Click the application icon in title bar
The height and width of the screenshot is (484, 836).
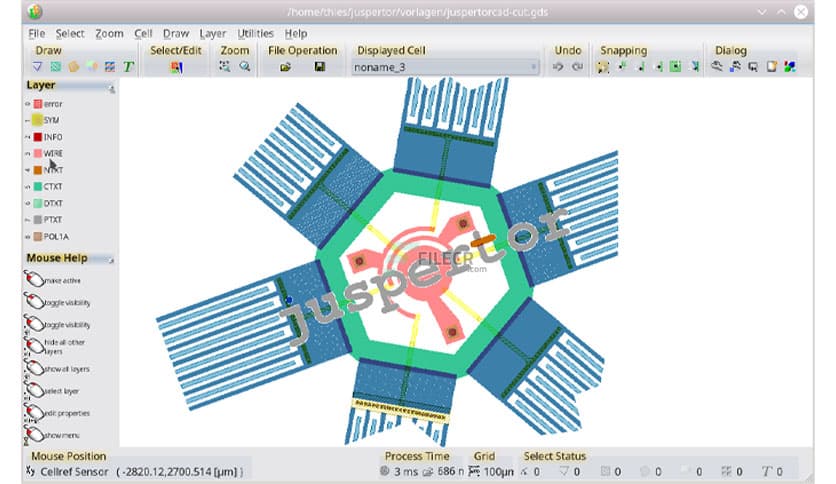[35, 11]
